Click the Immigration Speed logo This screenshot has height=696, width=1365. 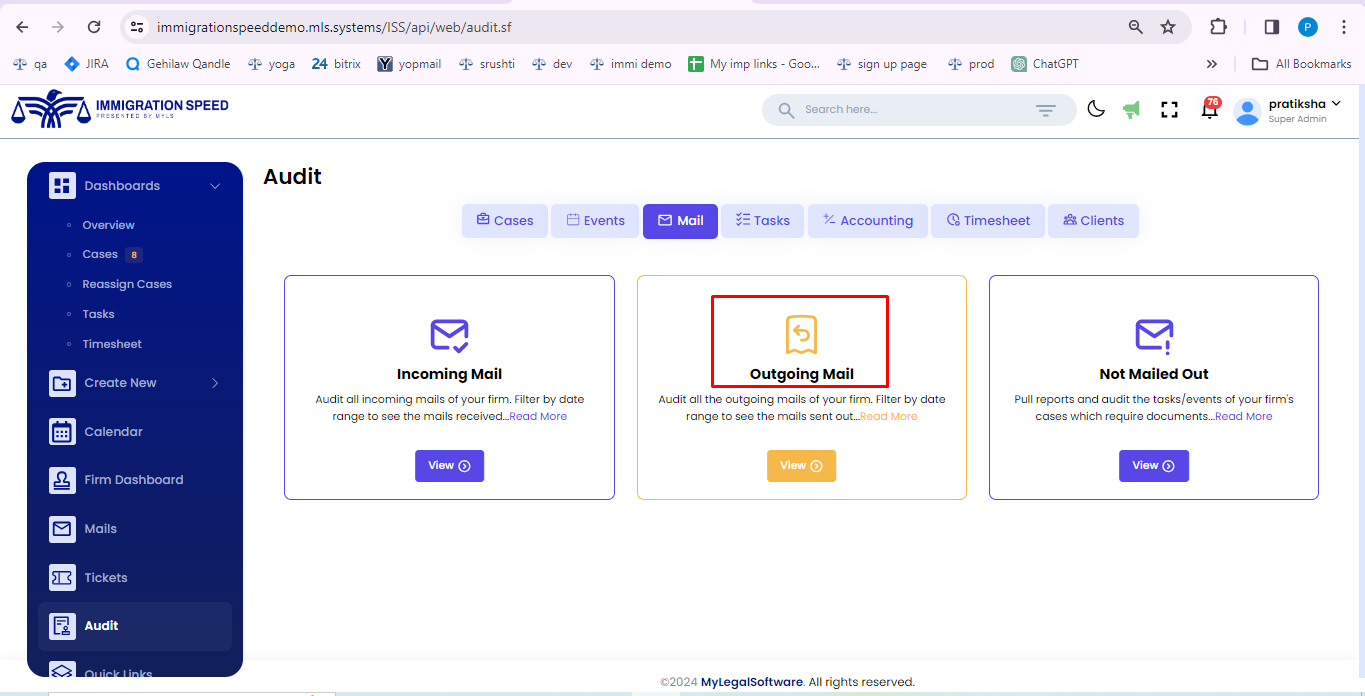(120, 109)
